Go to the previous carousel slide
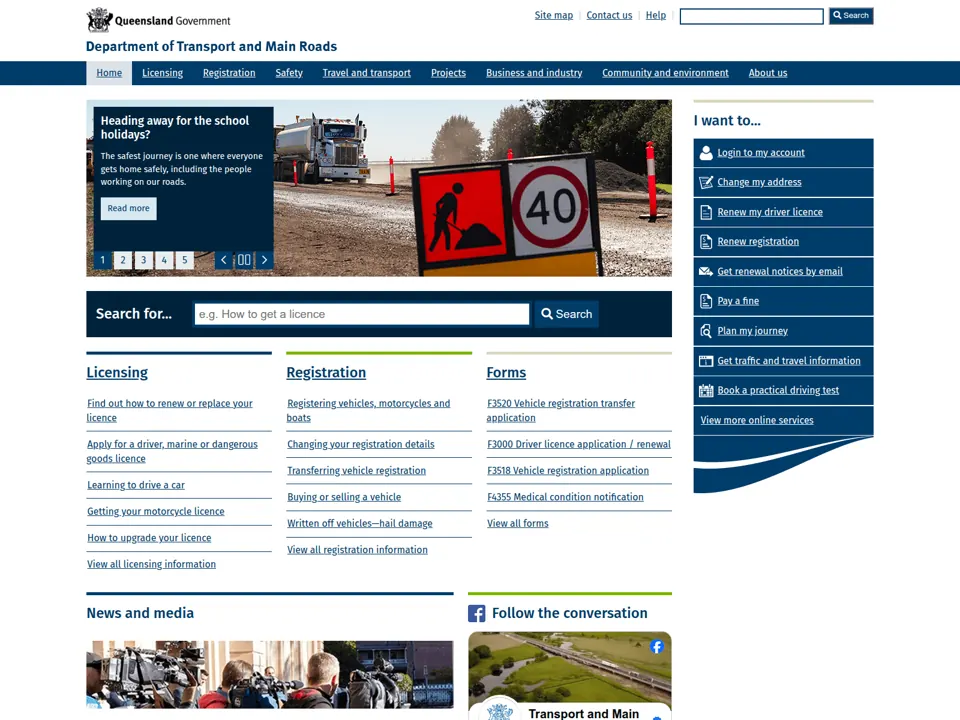 [x=223, y=260]
